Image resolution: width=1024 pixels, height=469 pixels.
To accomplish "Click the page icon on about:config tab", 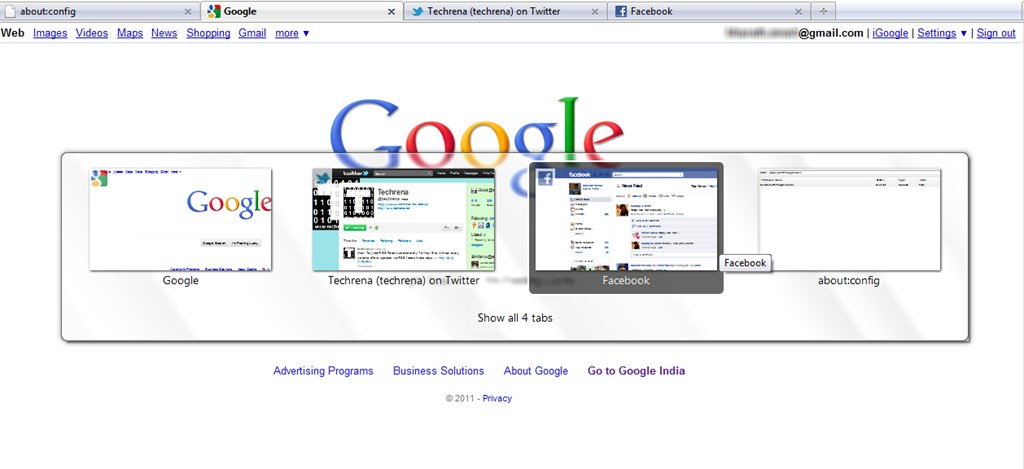I will pyautogui.click(x=10, y=11).
